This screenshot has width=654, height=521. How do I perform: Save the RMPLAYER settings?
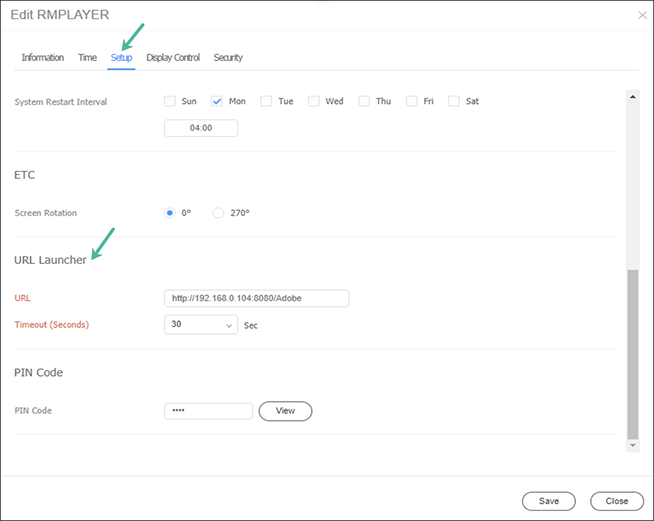[549, 501]
